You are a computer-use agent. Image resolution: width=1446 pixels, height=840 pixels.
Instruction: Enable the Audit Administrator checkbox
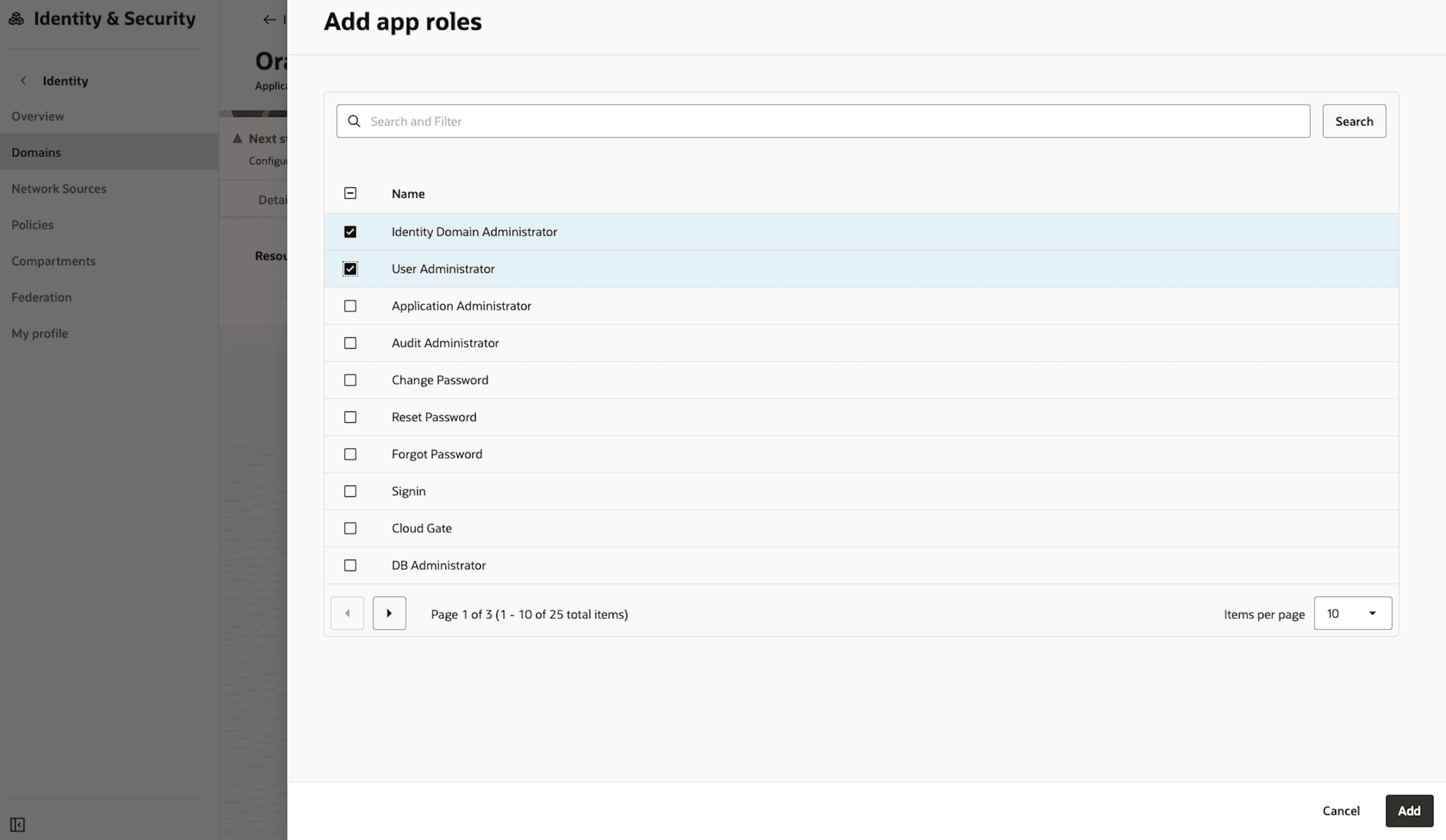click(351, 342)
